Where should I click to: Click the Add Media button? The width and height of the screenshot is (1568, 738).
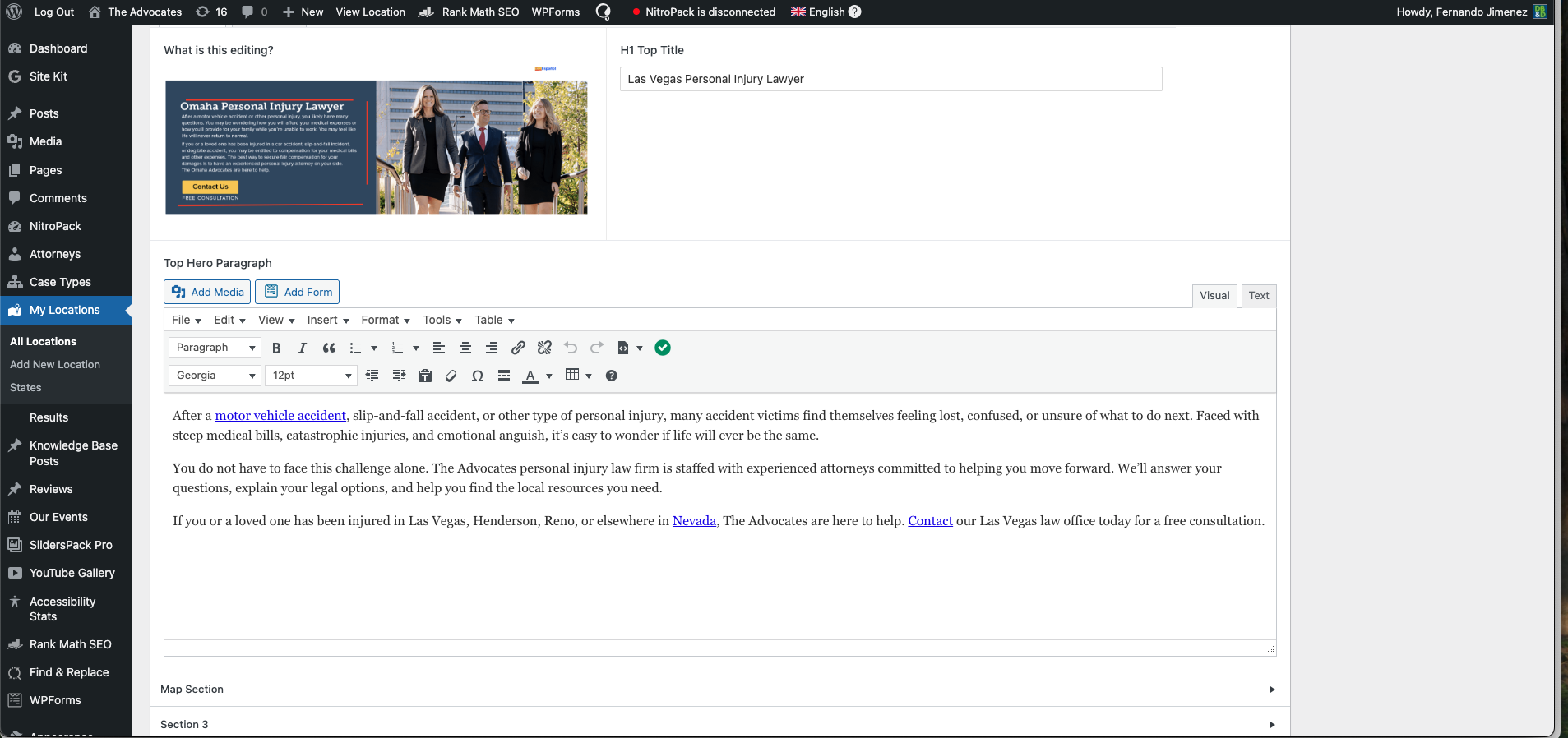point(207,293)
